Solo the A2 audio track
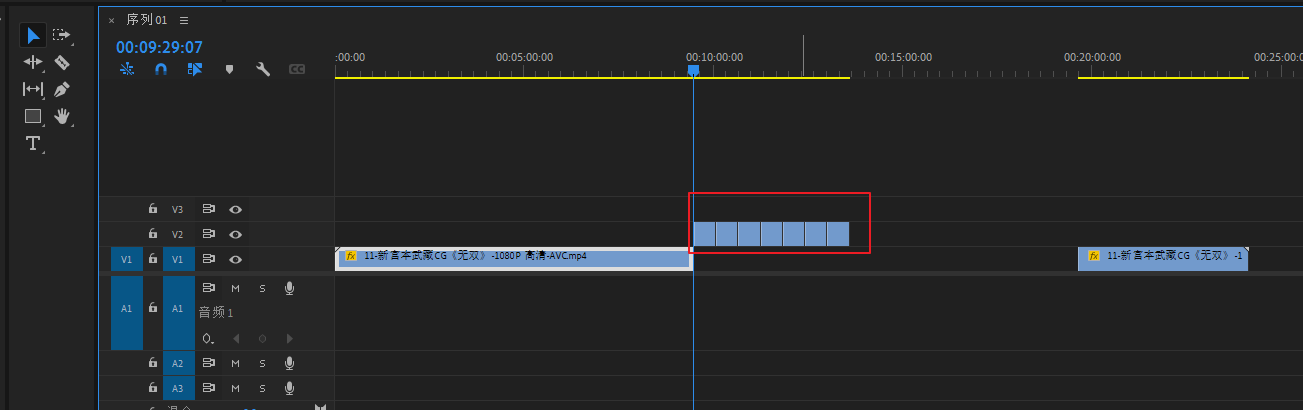1303x410 pixels. [263, 363]
